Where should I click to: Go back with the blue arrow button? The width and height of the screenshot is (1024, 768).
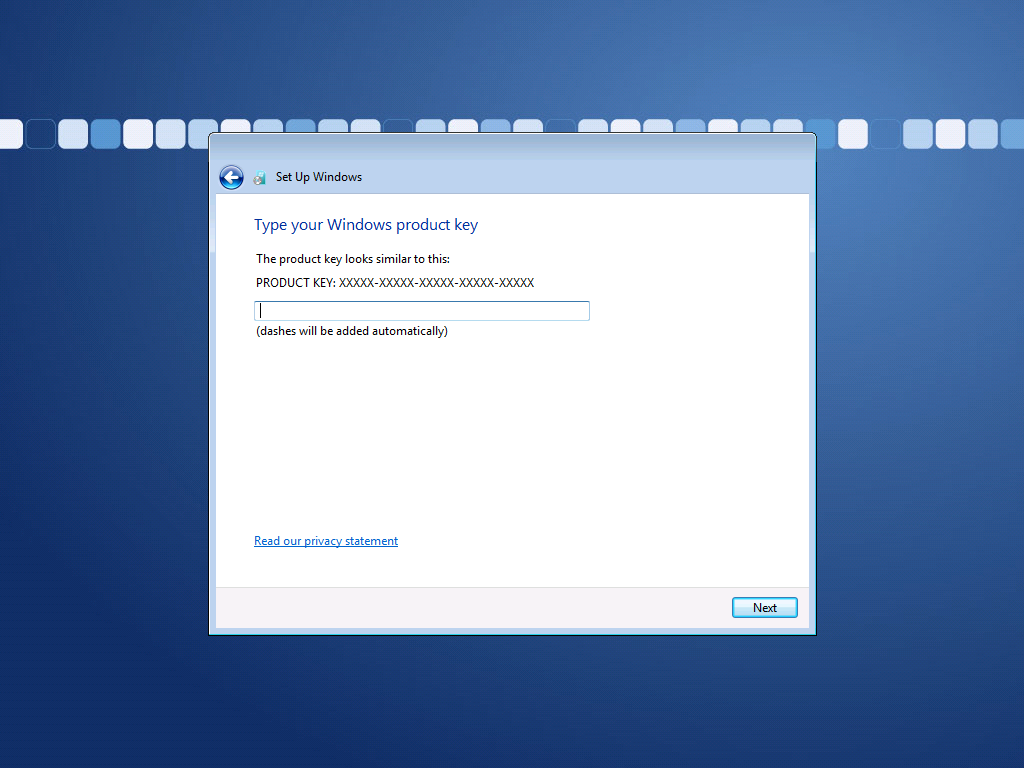(231, 177)
